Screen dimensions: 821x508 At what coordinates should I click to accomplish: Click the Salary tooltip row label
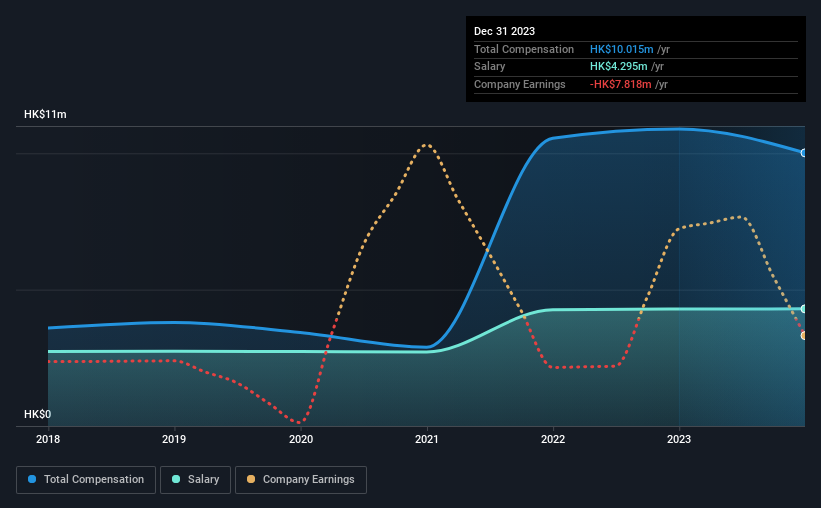coord(490,67)
